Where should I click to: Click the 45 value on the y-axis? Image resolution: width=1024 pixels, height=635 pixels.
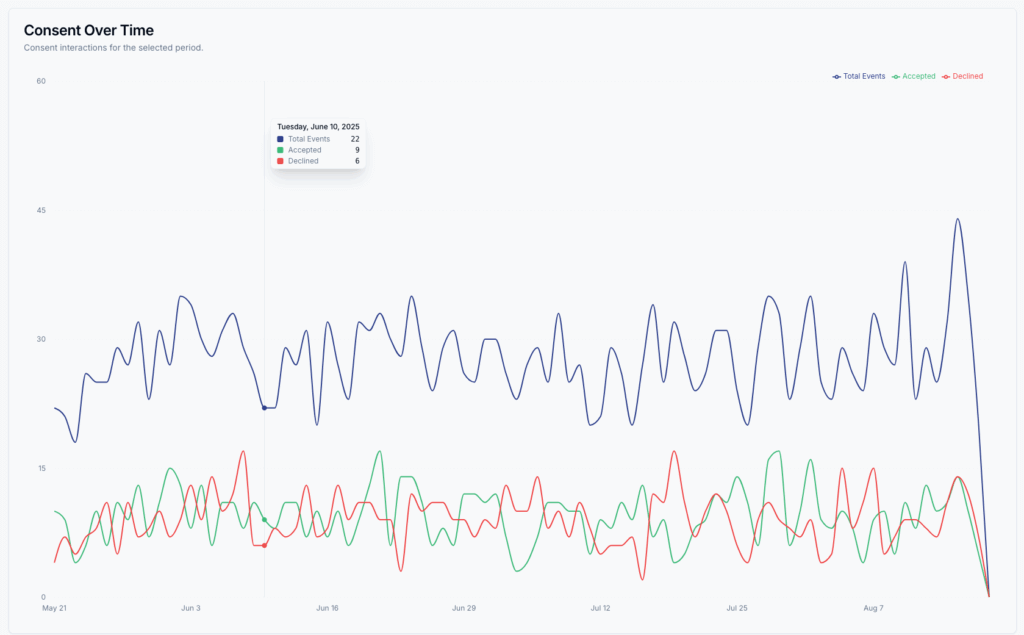click(x=41, y=210)
